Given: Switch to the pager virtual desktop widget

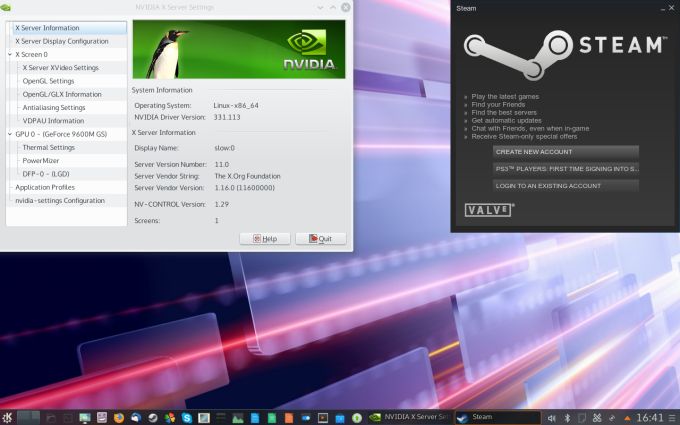Looking at the screenshot, I should [x=29, y=418].
